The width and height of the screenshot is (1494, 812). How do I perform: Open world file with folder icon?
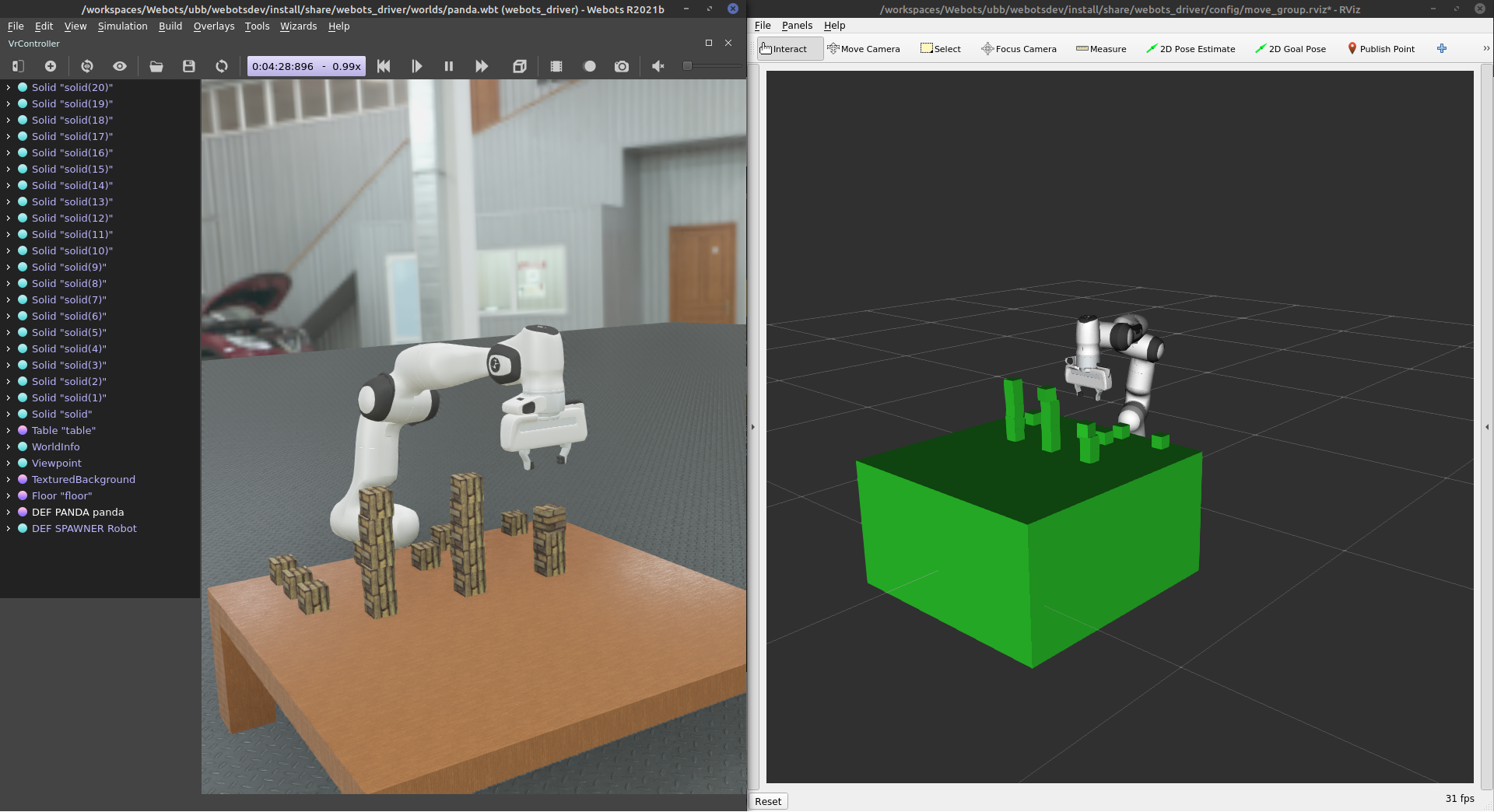pyautogui.click(x=156, y=67)
